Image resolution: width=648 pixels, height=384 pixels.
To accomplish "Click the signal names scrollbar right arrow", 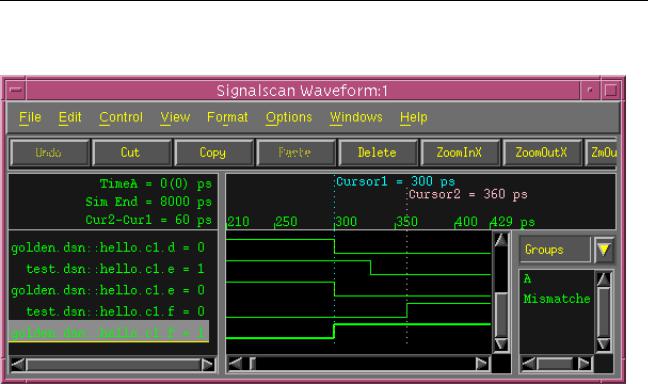I will click(208, 365).
